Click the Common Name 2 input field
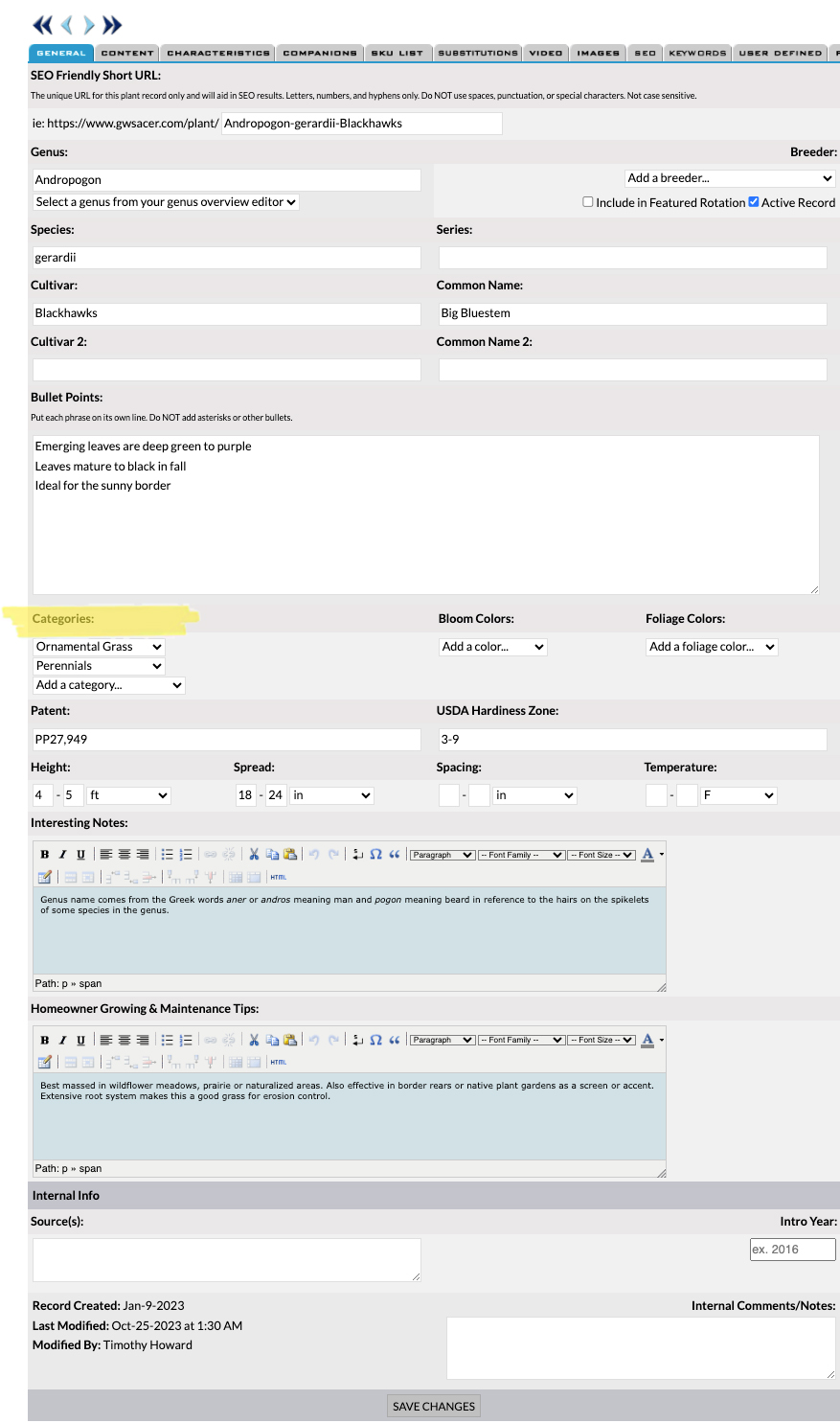The height and width of the screenshot is (1423, 840). [632, 370]
